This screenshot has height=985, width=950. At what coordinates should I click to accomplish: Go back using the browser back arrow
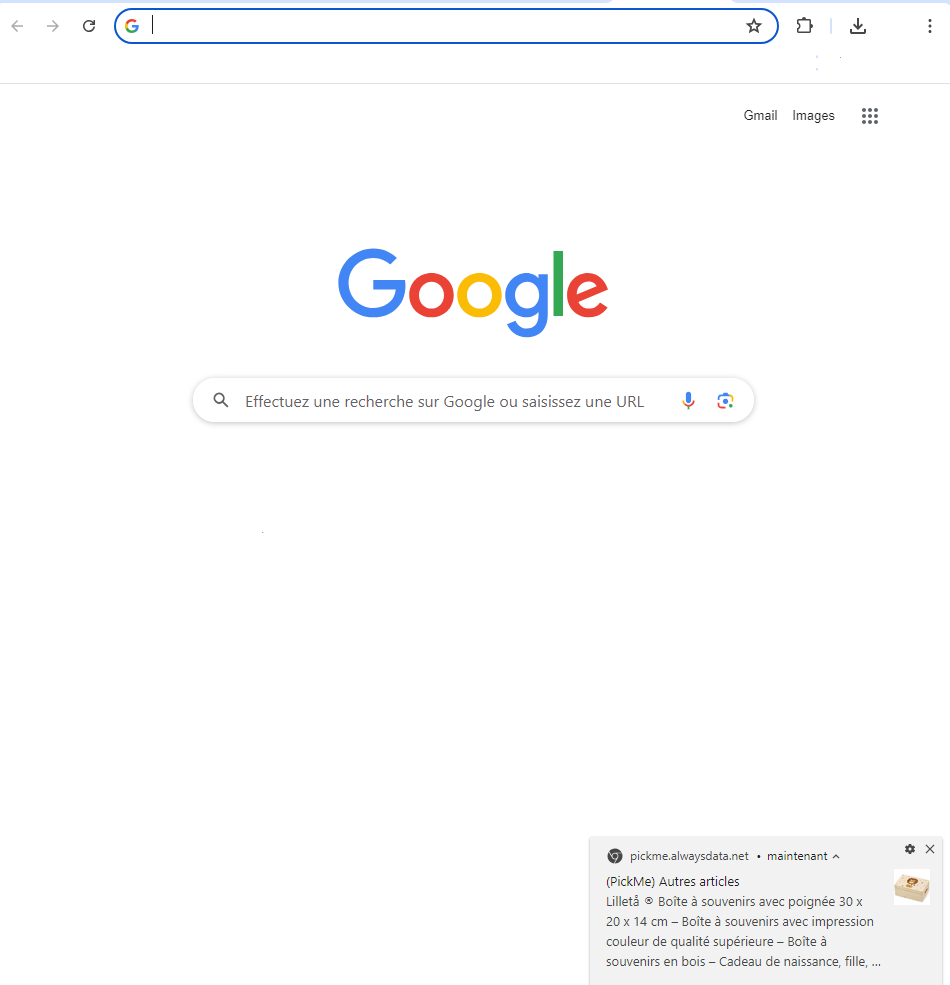pyautogui.click(x=18, y=26)
